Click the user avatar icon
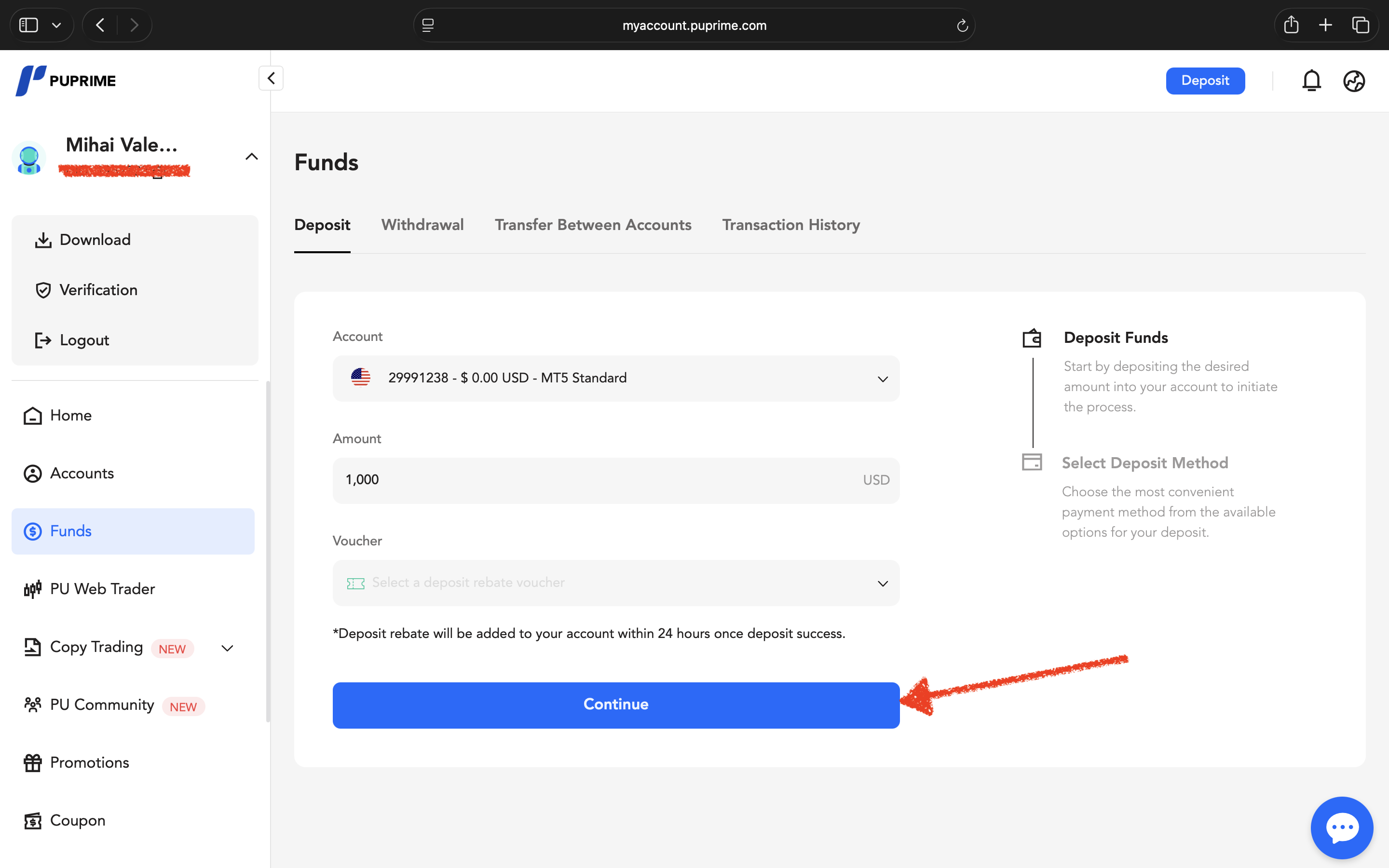Screen dimensions: 1389x868 click(29, 158)
